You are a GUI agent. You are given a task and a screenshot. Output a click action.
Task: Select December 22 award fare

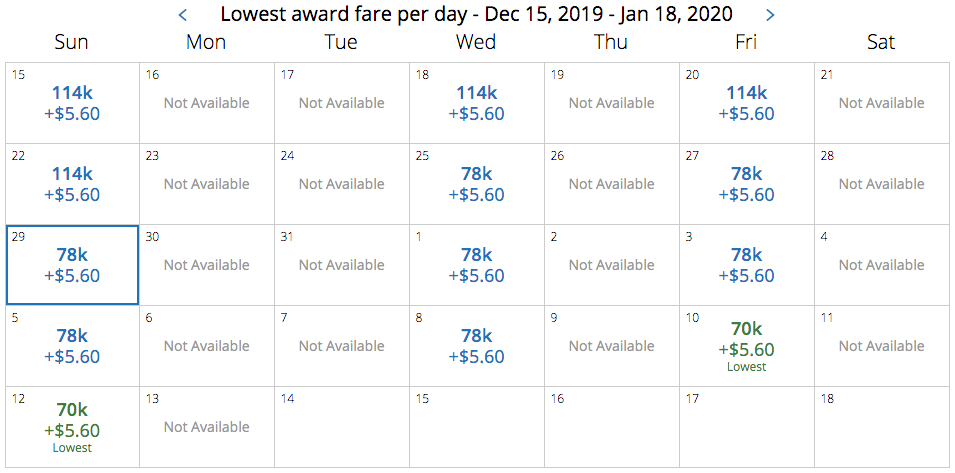point(72,184)
